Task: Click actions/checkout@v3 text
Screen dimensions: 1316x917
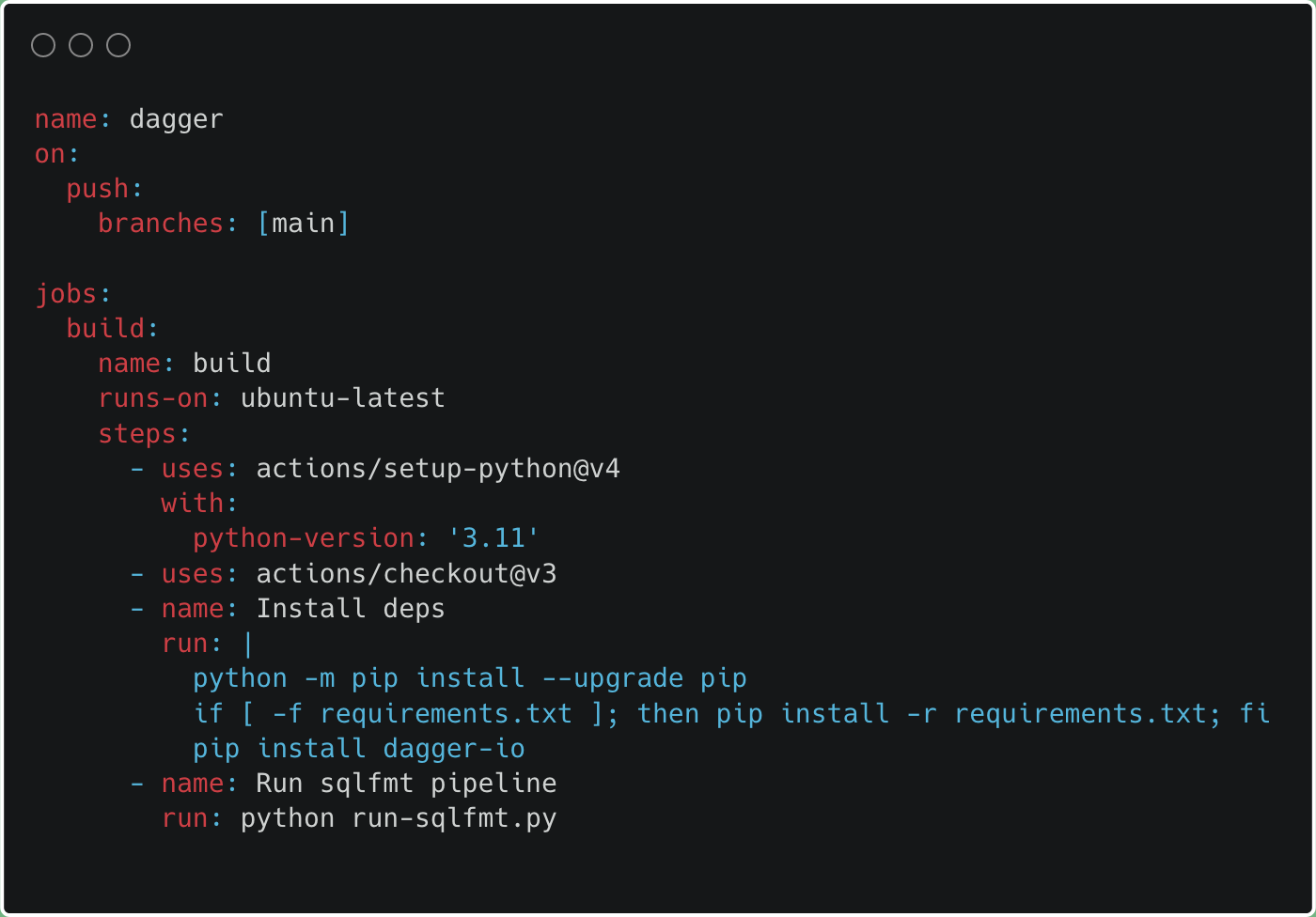Action: tap(407, 574)
